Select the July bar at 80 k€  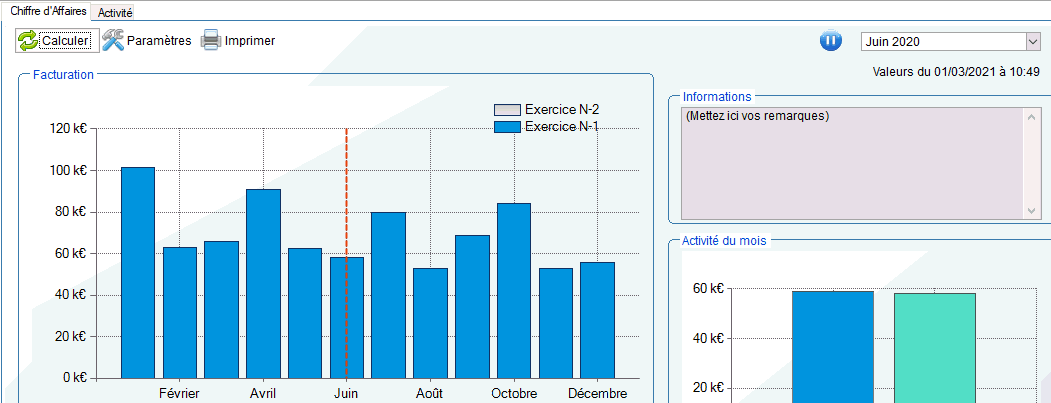(x=389, y=295)
